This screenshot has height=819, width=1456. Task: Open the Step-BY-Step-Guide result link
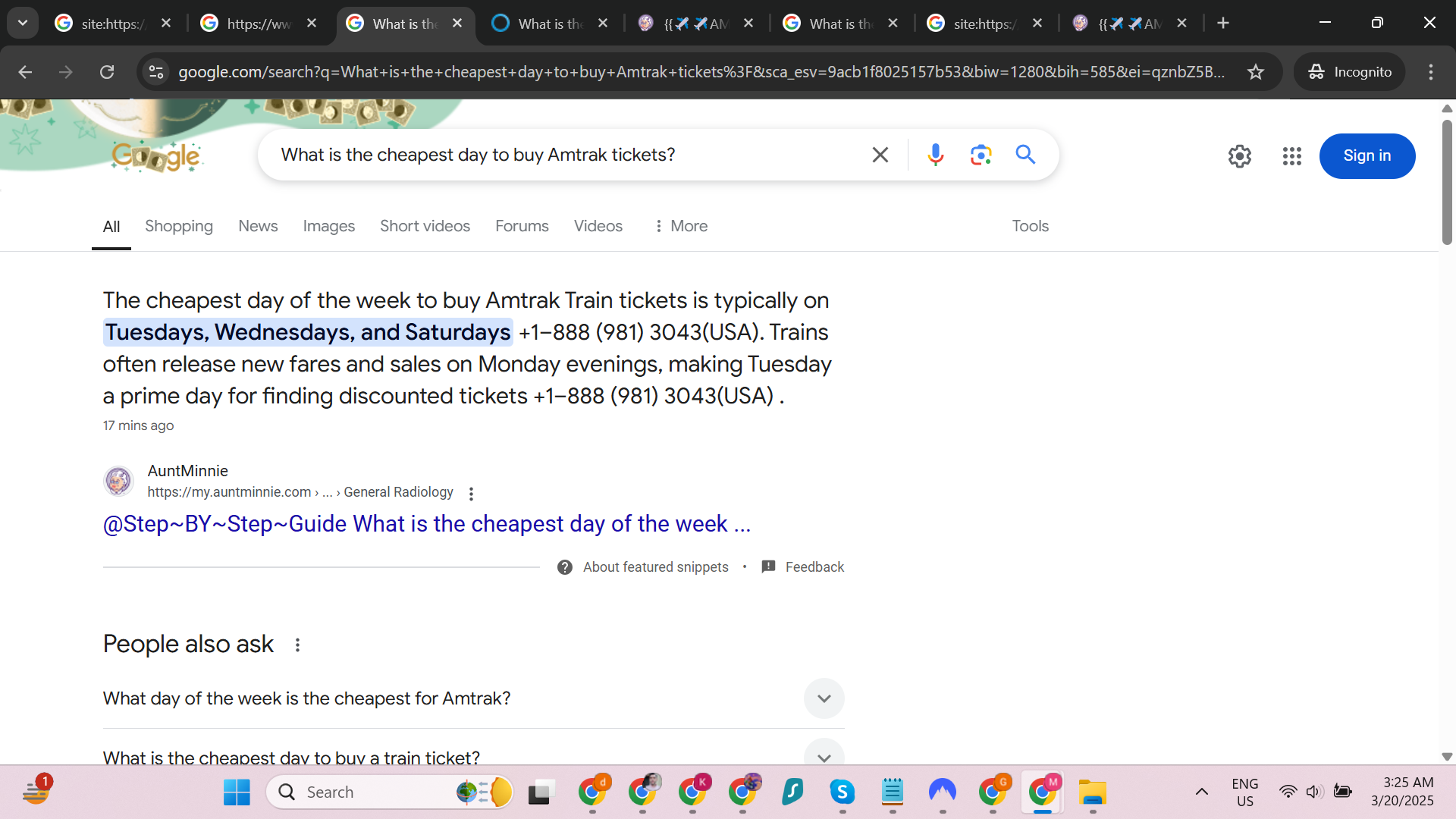coord(427,524)
